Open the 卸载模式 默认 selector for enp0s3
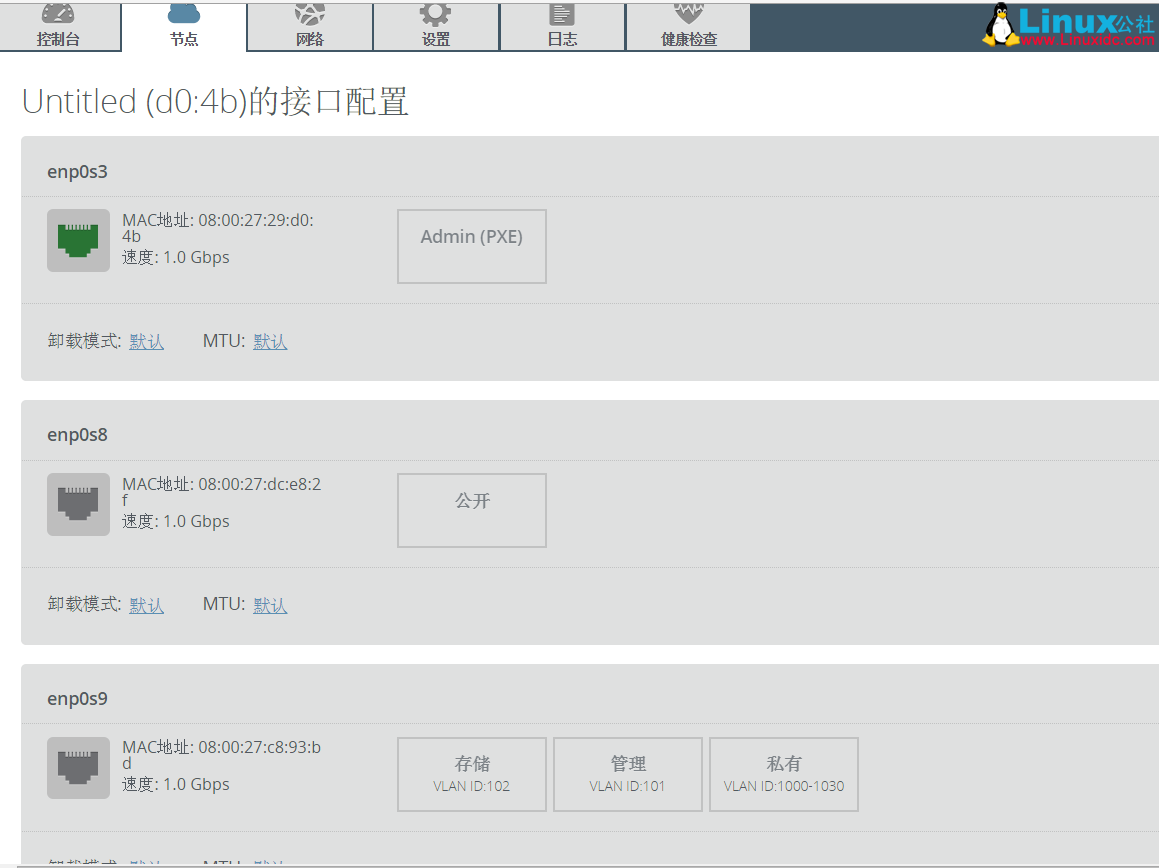 click(x=146, y=340)
